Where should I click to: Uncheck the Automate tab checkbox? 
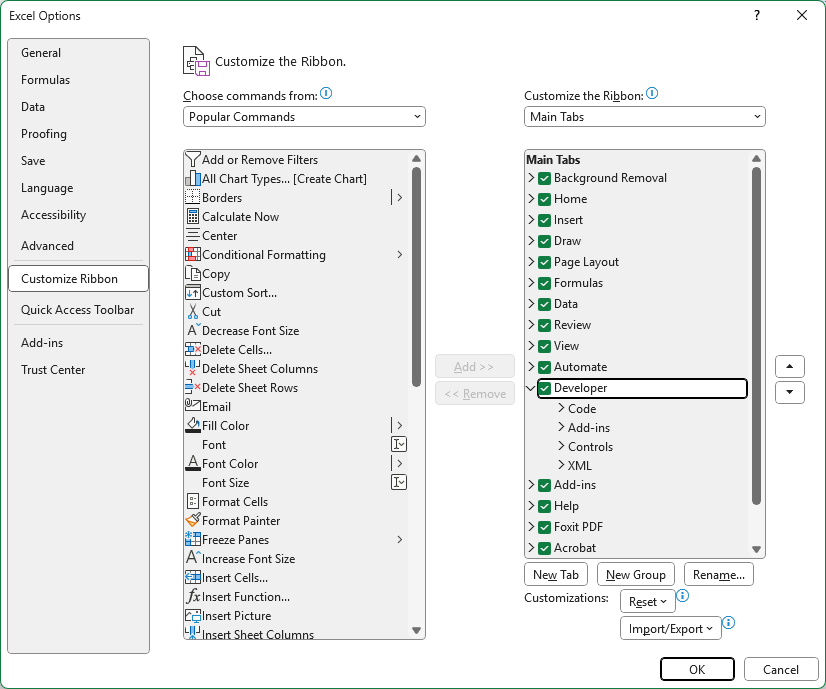click(x=544, y=368)
